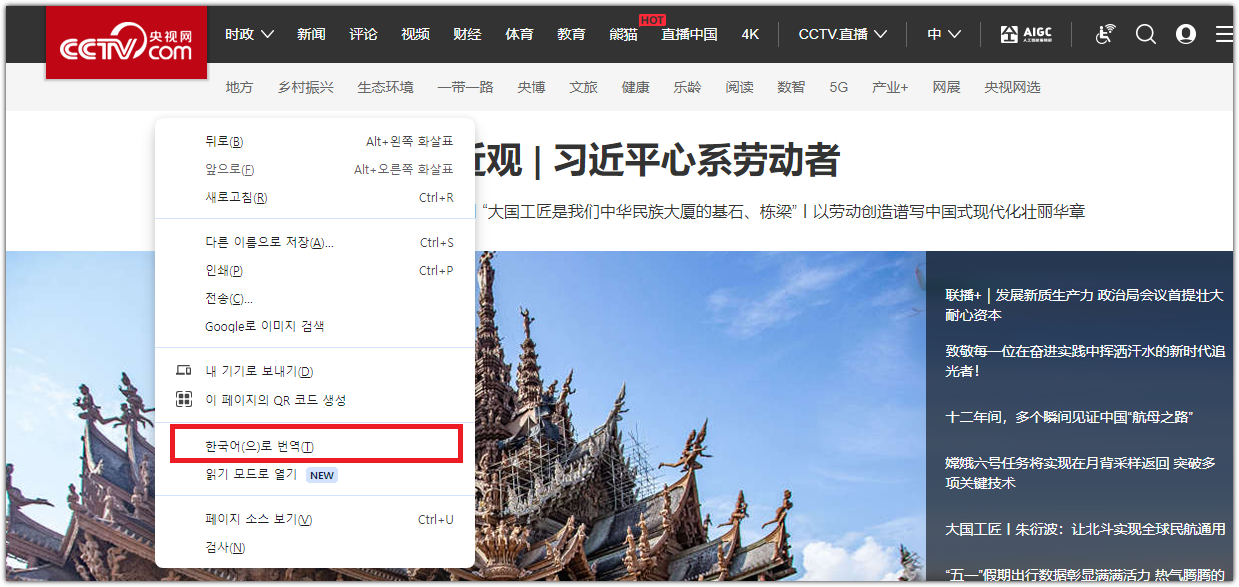Open the 5G link

pos(838,87)
